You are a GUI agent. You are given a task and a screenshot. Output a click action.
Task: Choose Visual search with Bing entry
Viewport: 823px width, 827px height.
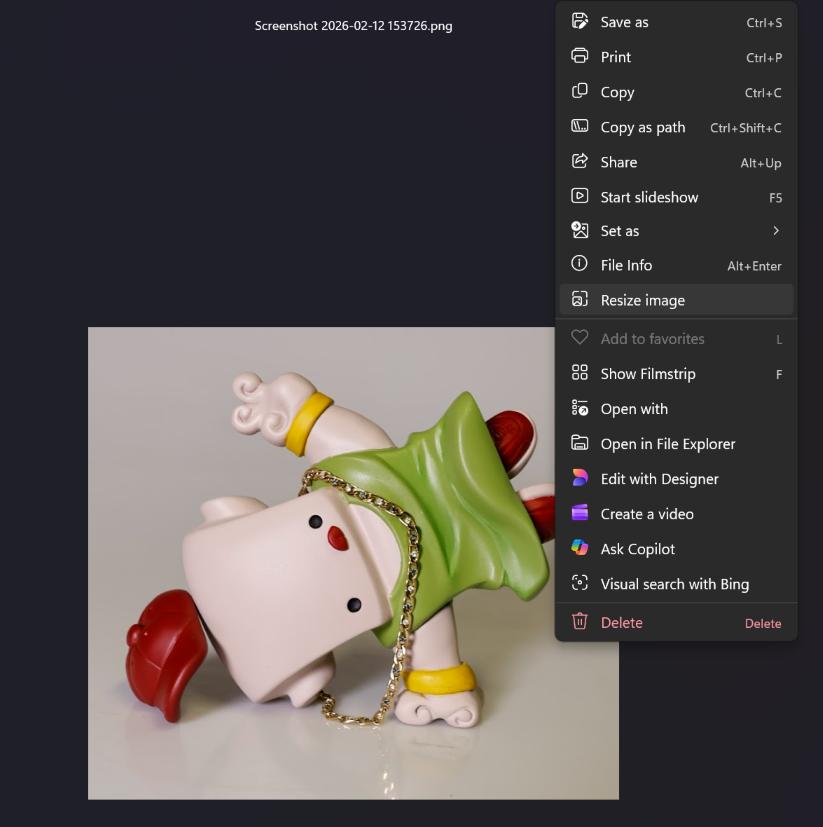pyautogui.click(x=676, y=584)
